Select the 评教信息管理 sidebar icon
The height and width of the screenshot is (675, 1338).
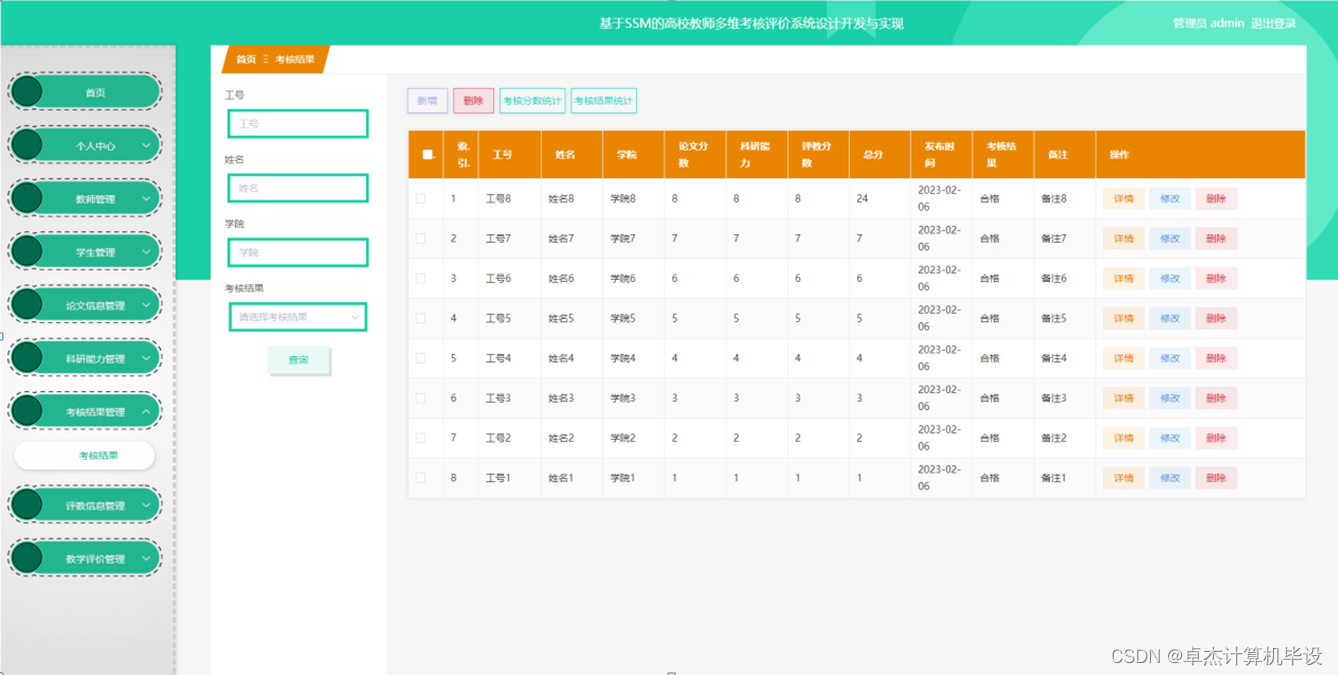click(x=28, y=504)
